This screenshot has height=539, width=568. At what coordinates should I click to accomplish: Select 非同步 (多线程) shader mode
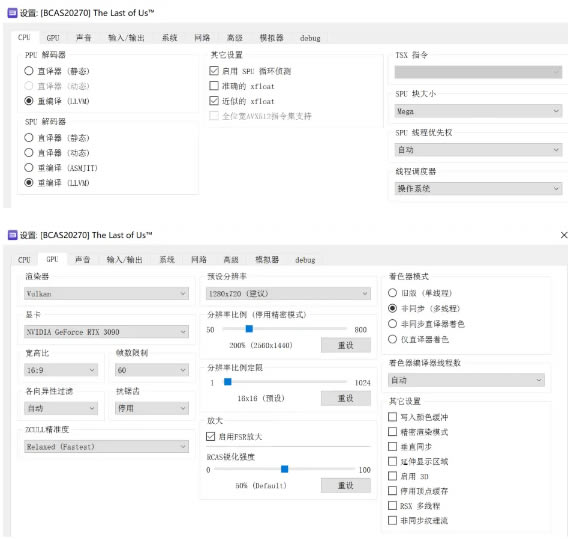[x=392, y=308]
